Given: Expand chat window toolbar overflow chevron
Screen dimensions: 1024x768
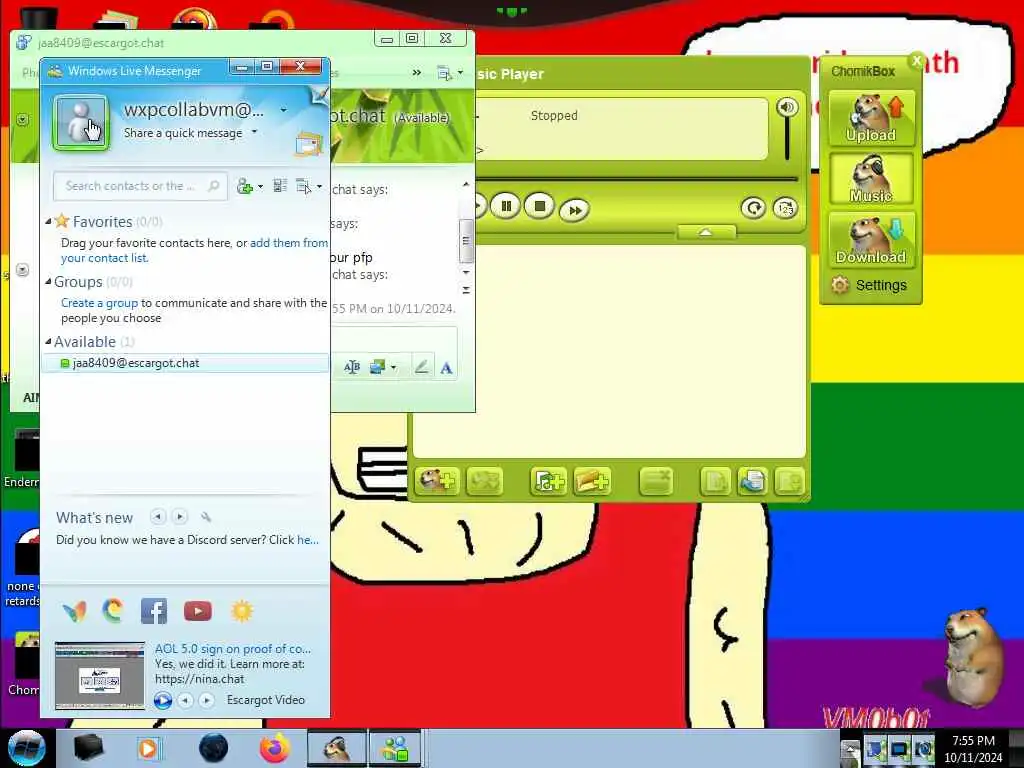Looking at the screenshot, I should (417, 72).
